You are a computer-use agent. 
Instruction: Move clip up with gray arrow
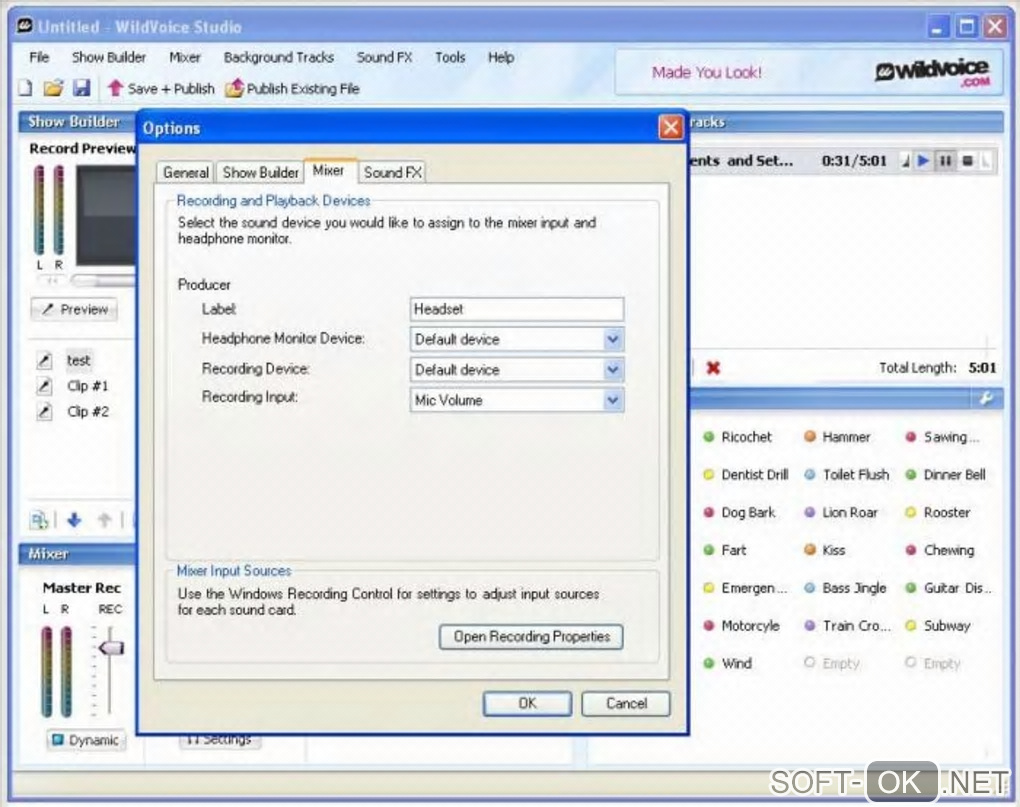tap(104, 520)
